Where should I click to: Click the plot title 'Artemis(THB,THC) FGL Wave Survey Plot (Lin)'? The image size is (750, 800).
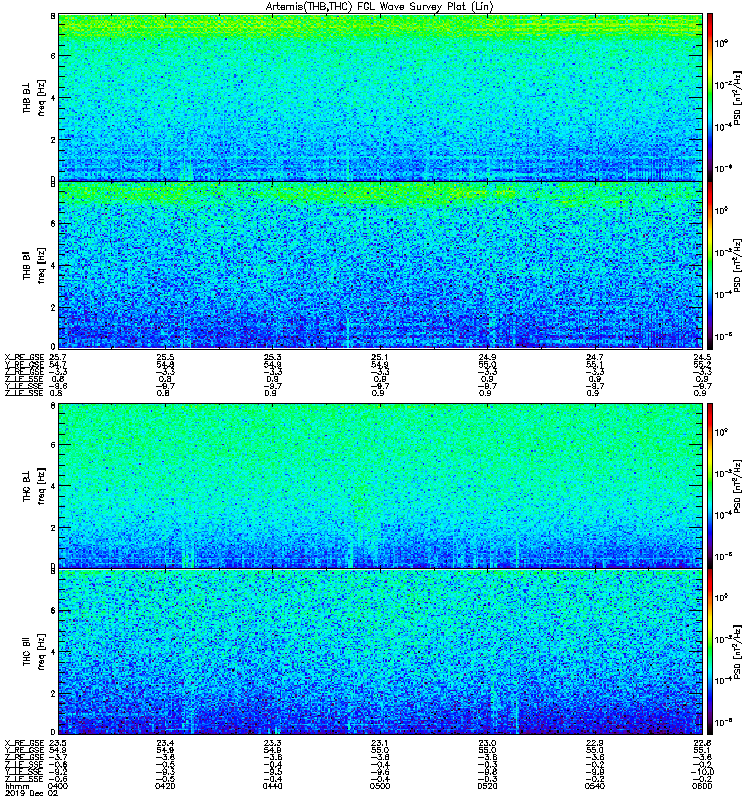pyautogui.click(x=379, y=7)
